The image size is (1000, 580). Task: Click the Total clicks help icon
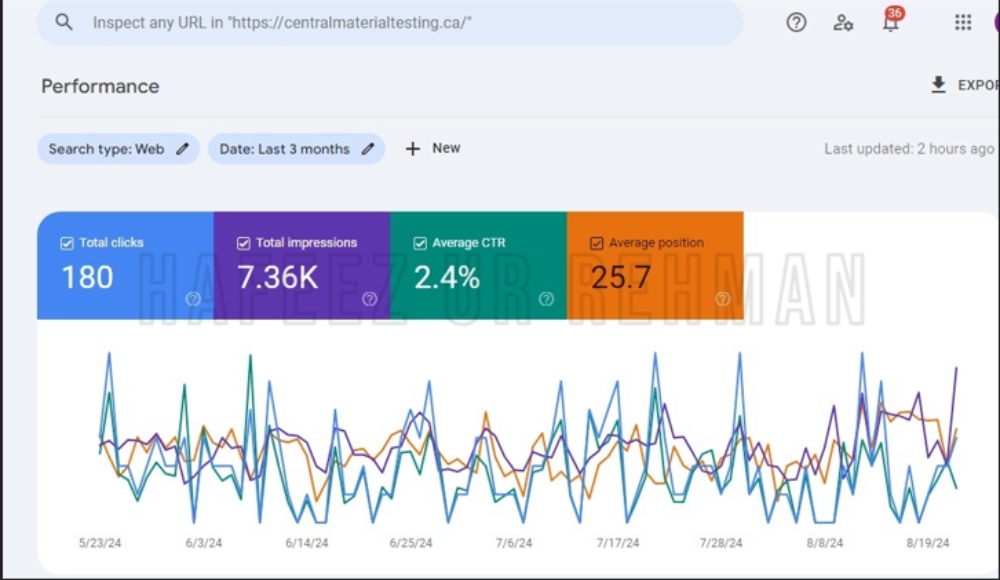coord(193,299)
